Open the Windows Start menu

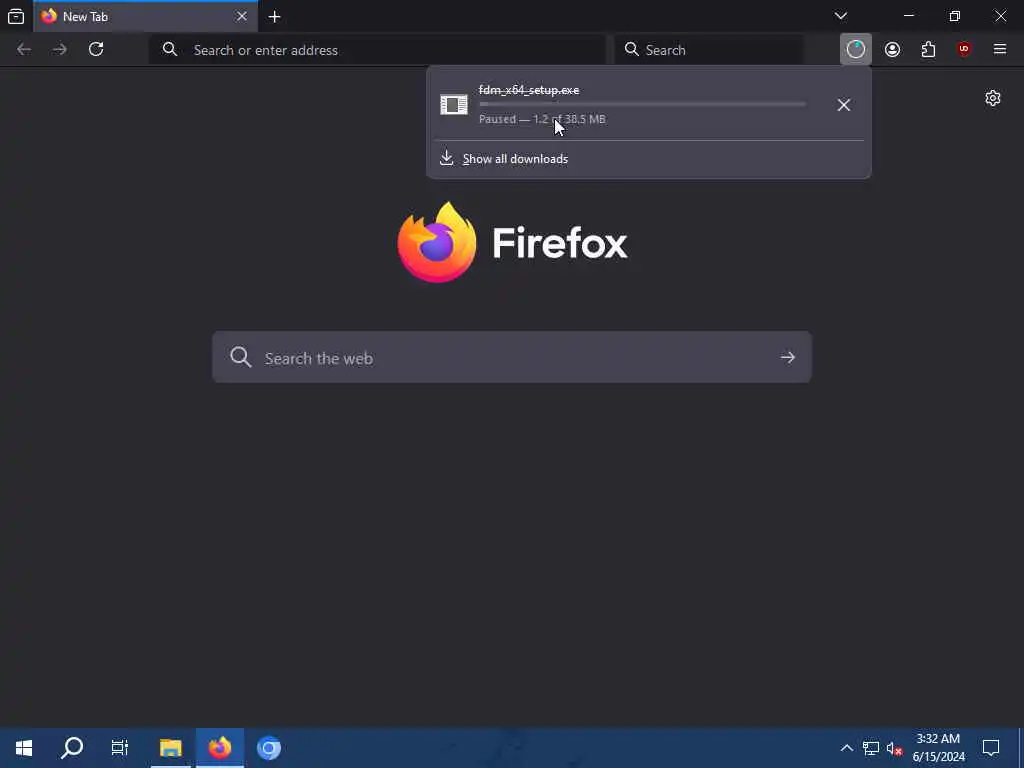click(x=24, y=748)
